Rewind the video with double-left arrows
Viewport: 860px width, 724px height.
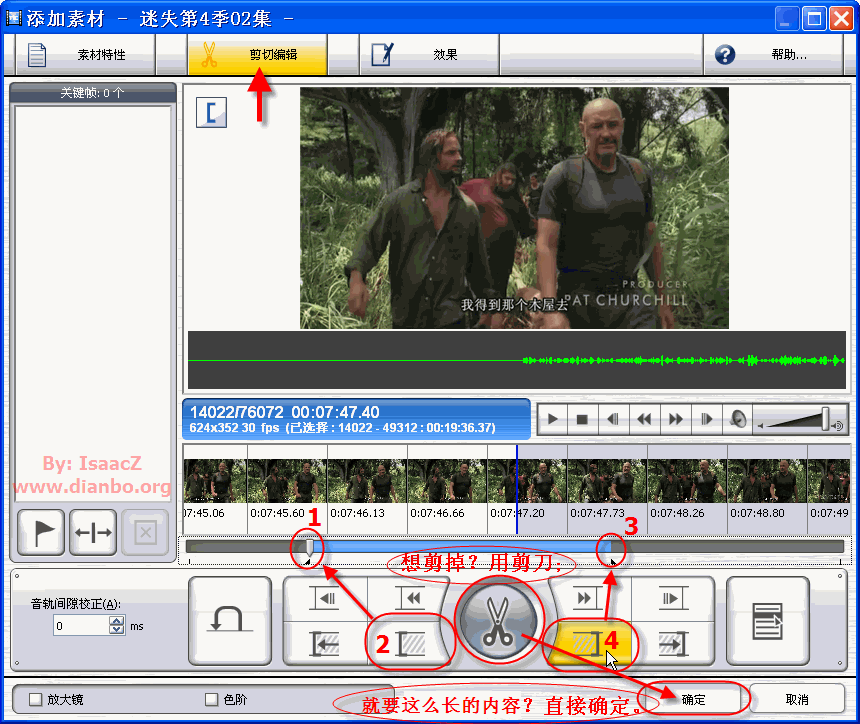[x=644, y=420]
